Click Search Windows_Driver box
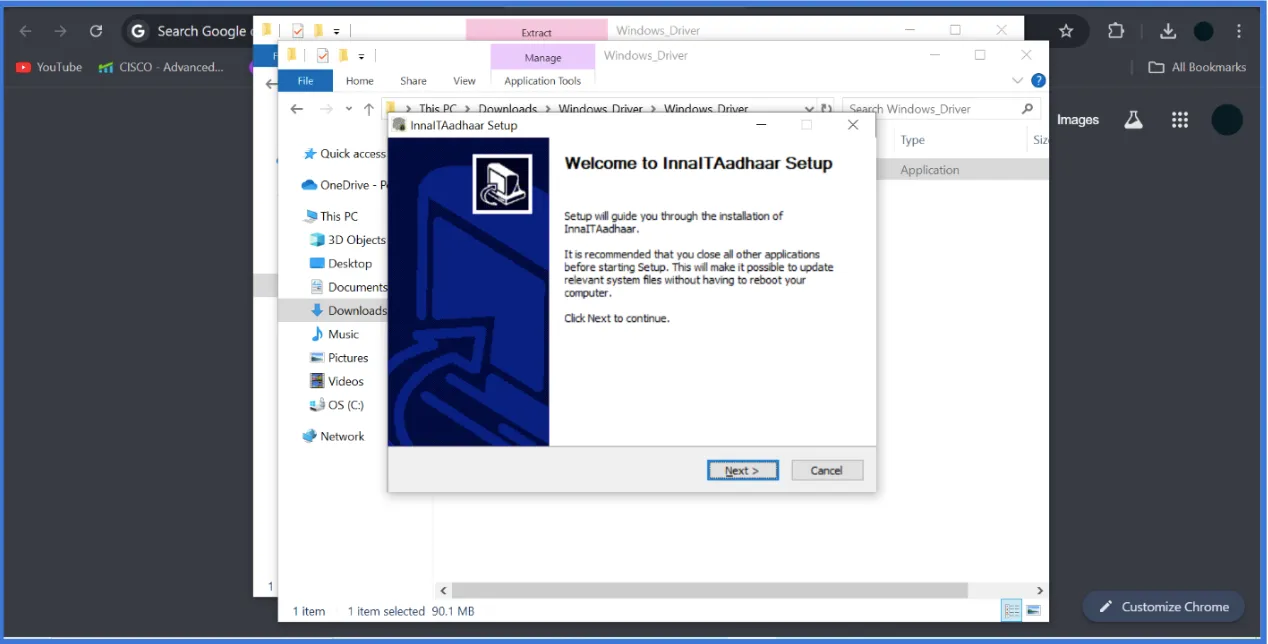This screenshot has height=644, width=1268. point(940,109)
